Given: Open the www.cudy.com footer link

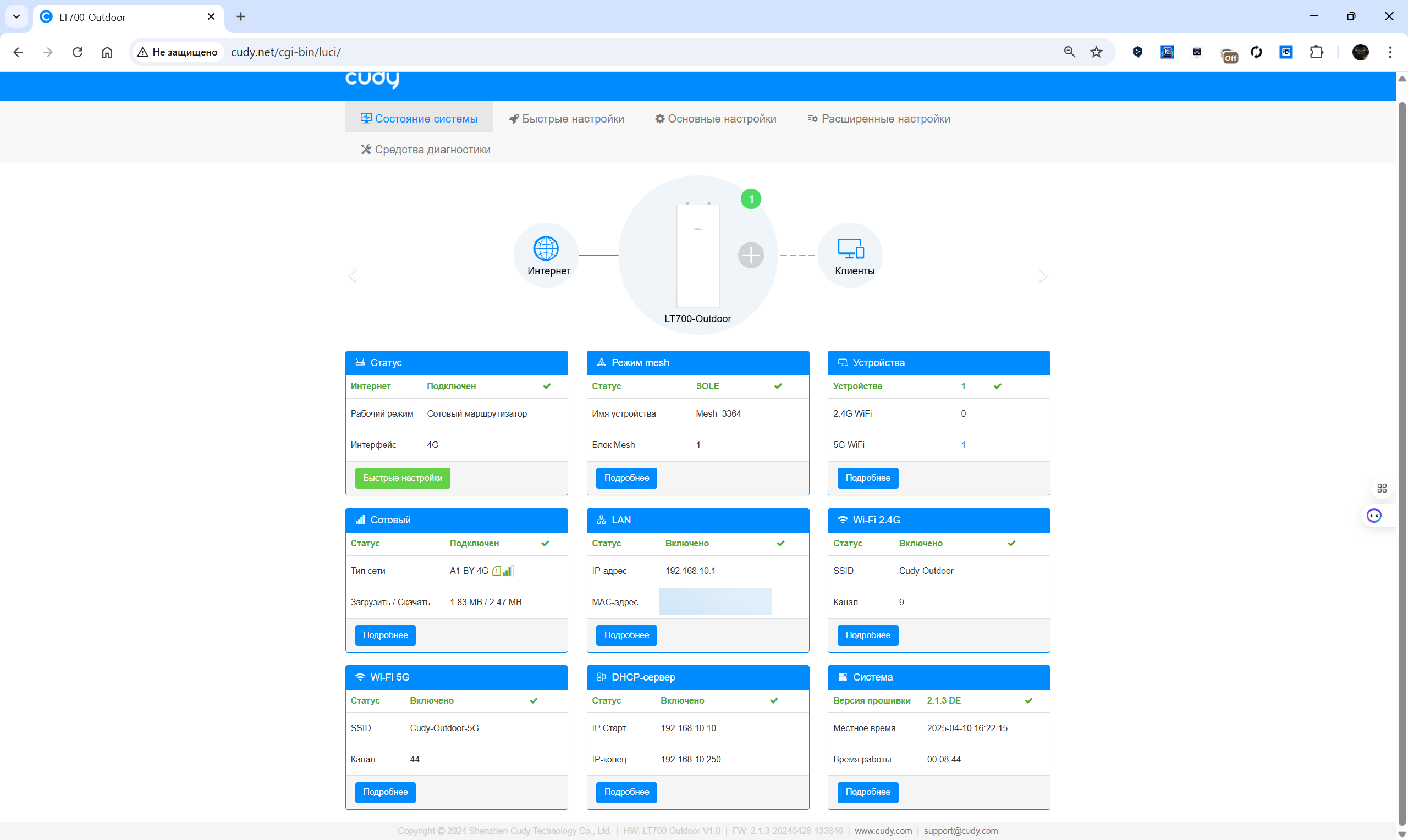Looking at the screenshot, I should pos(883,830).
